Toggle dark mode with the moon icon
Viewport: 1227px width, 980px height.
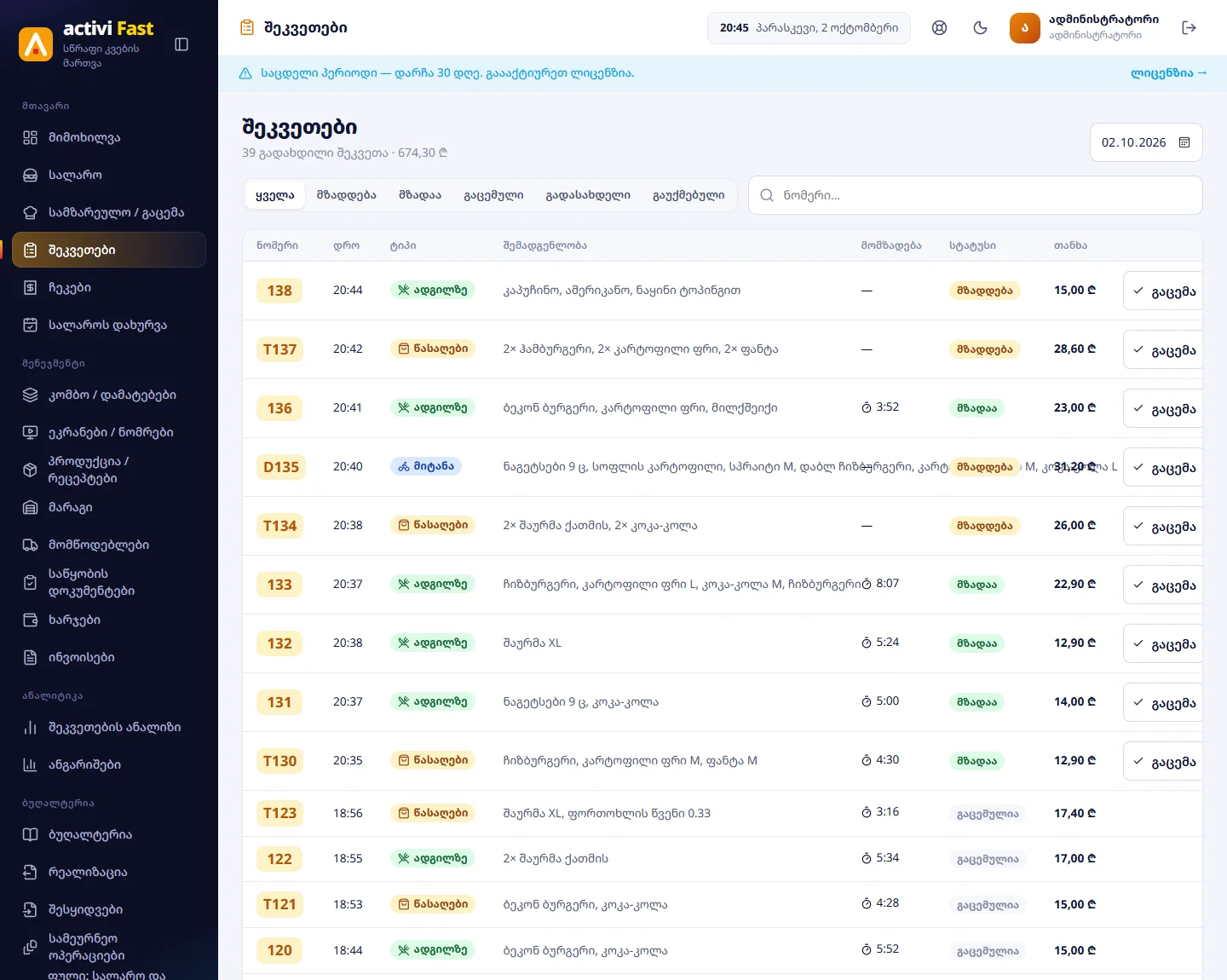click(x=980, y=28)
